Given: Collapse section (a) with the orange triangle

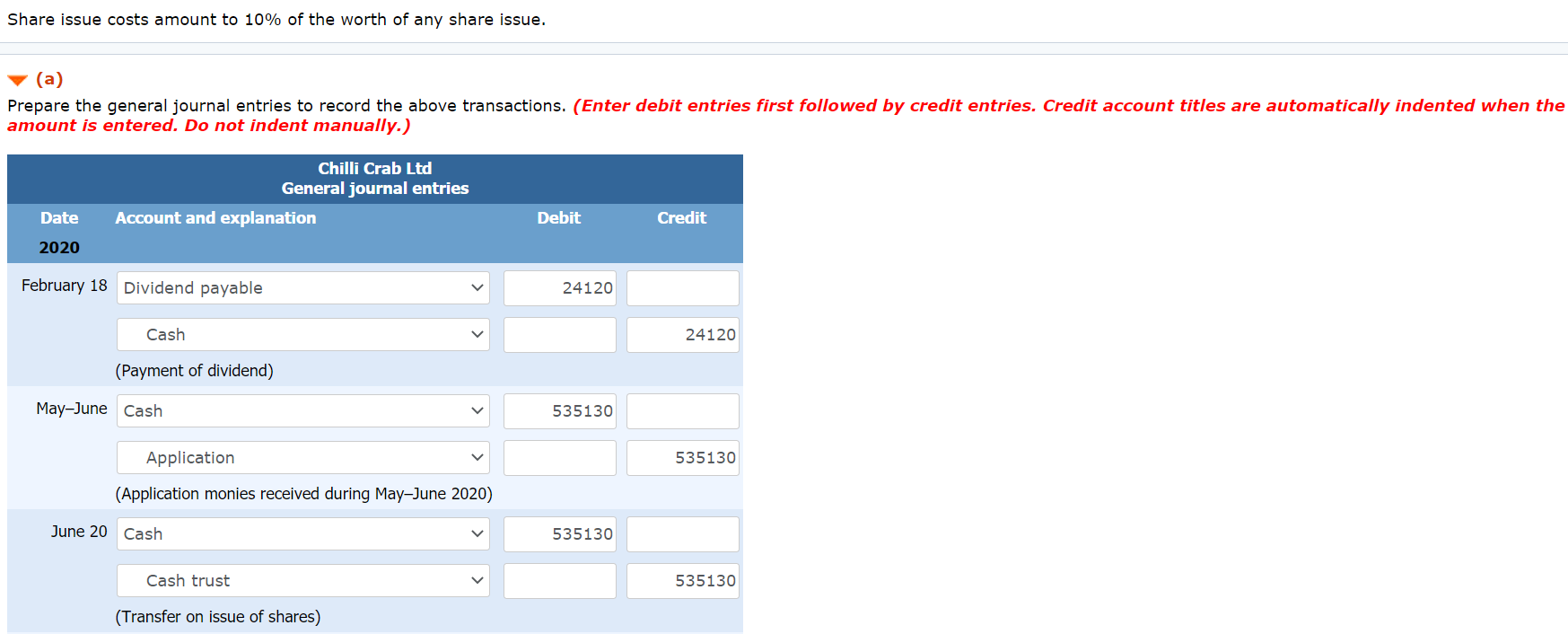Looking at the screenshot, I should point(17,80).
